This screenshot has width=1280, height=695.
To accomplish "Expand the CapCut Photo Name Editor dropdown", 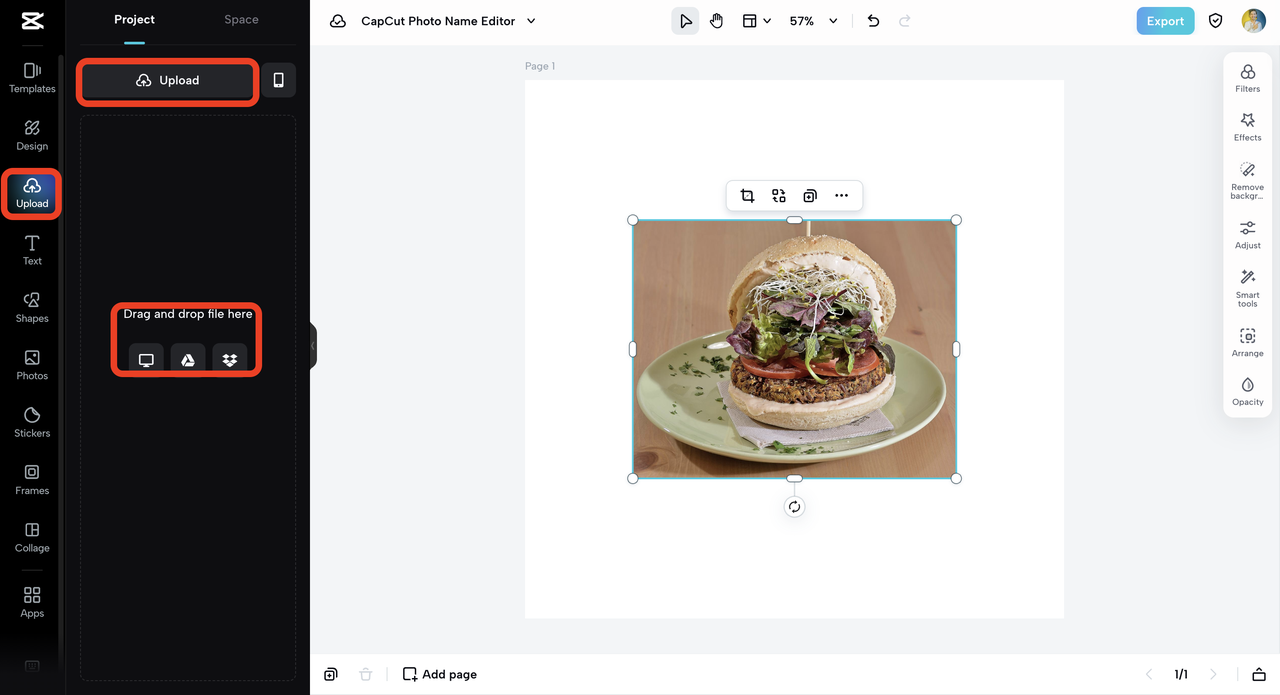I will point(531,21).
